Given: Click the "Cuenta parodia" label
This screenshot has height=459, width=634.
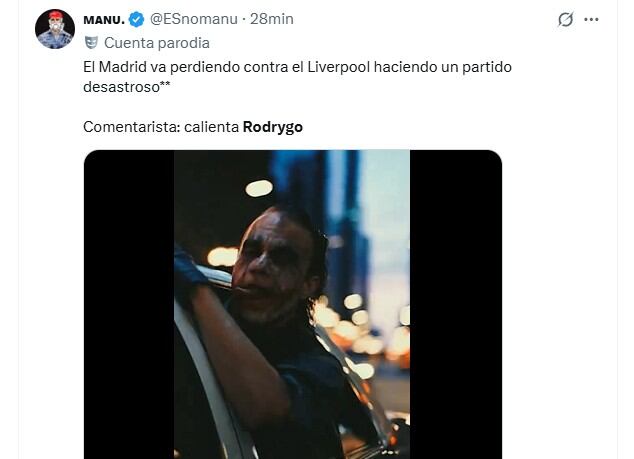Looking at the screenshot, I should (x=157, y=42).
